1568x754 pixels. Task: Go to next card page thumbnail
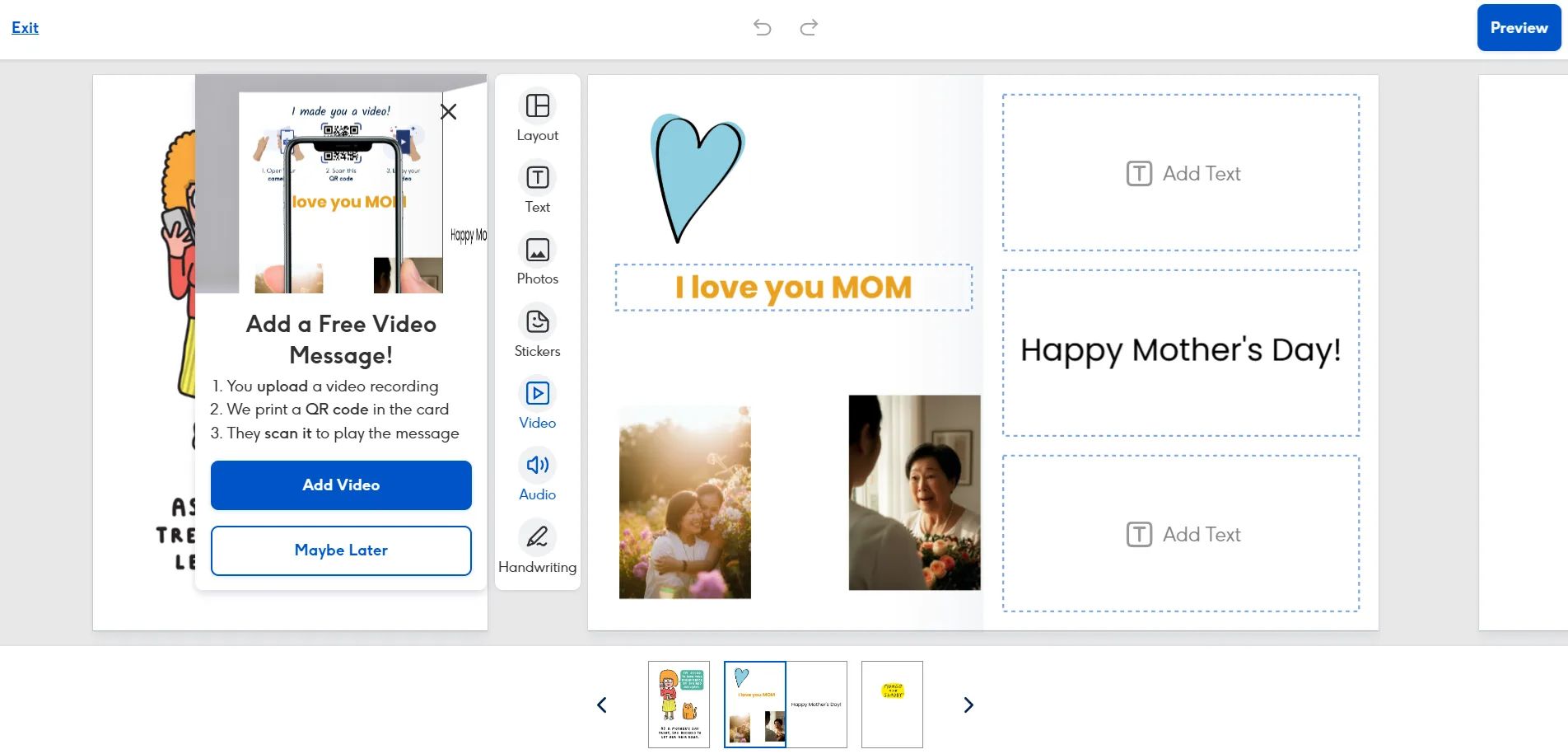coord(968,705)
